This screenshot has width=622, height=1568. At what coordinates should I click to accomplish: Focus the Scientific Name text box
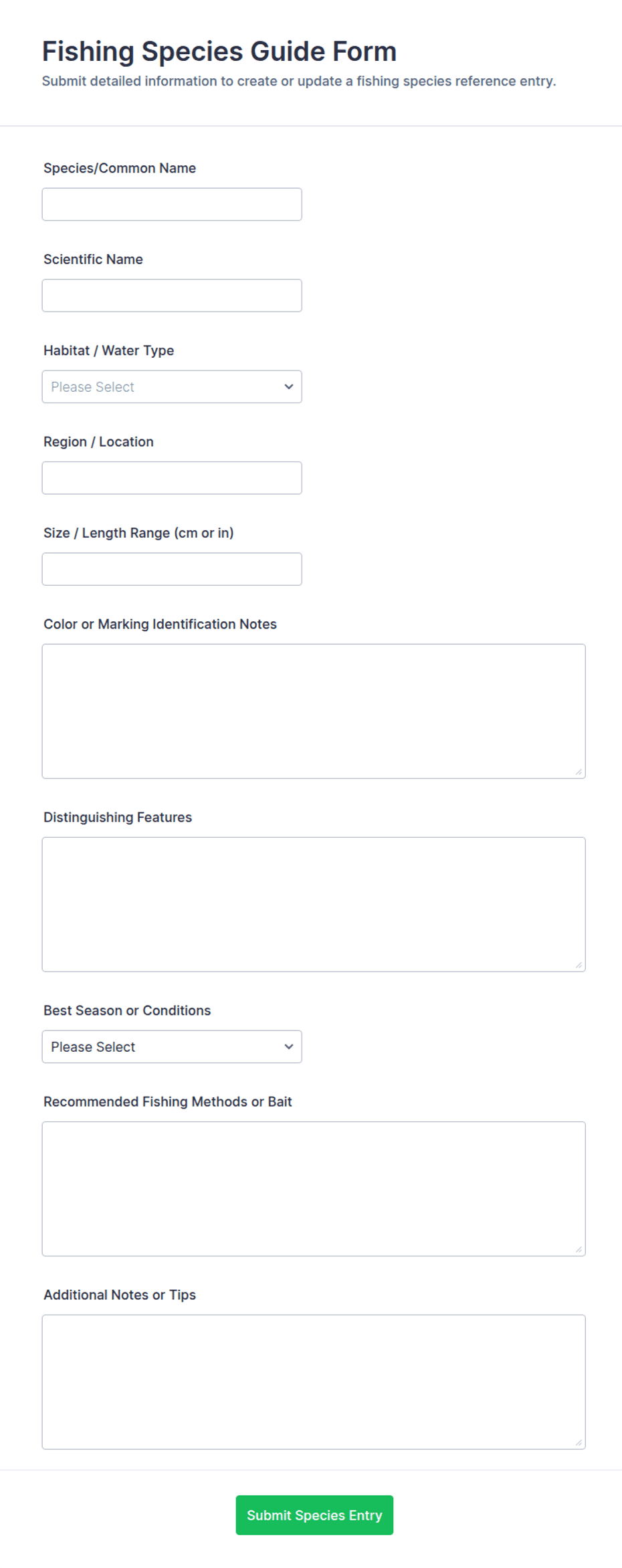click(x=172, y=296)
